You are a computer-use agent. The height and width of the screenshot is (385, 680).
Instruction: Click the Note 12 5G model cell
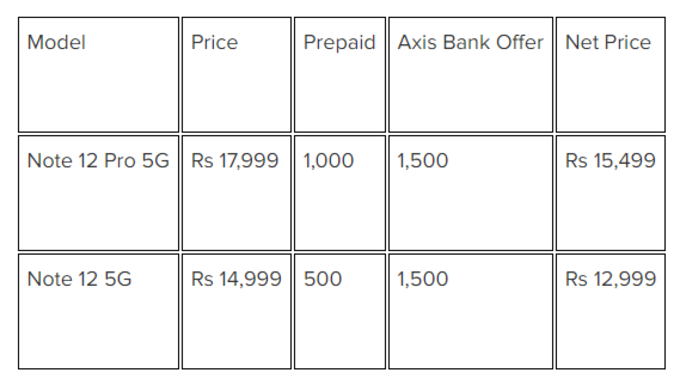(x=98, y=311)
